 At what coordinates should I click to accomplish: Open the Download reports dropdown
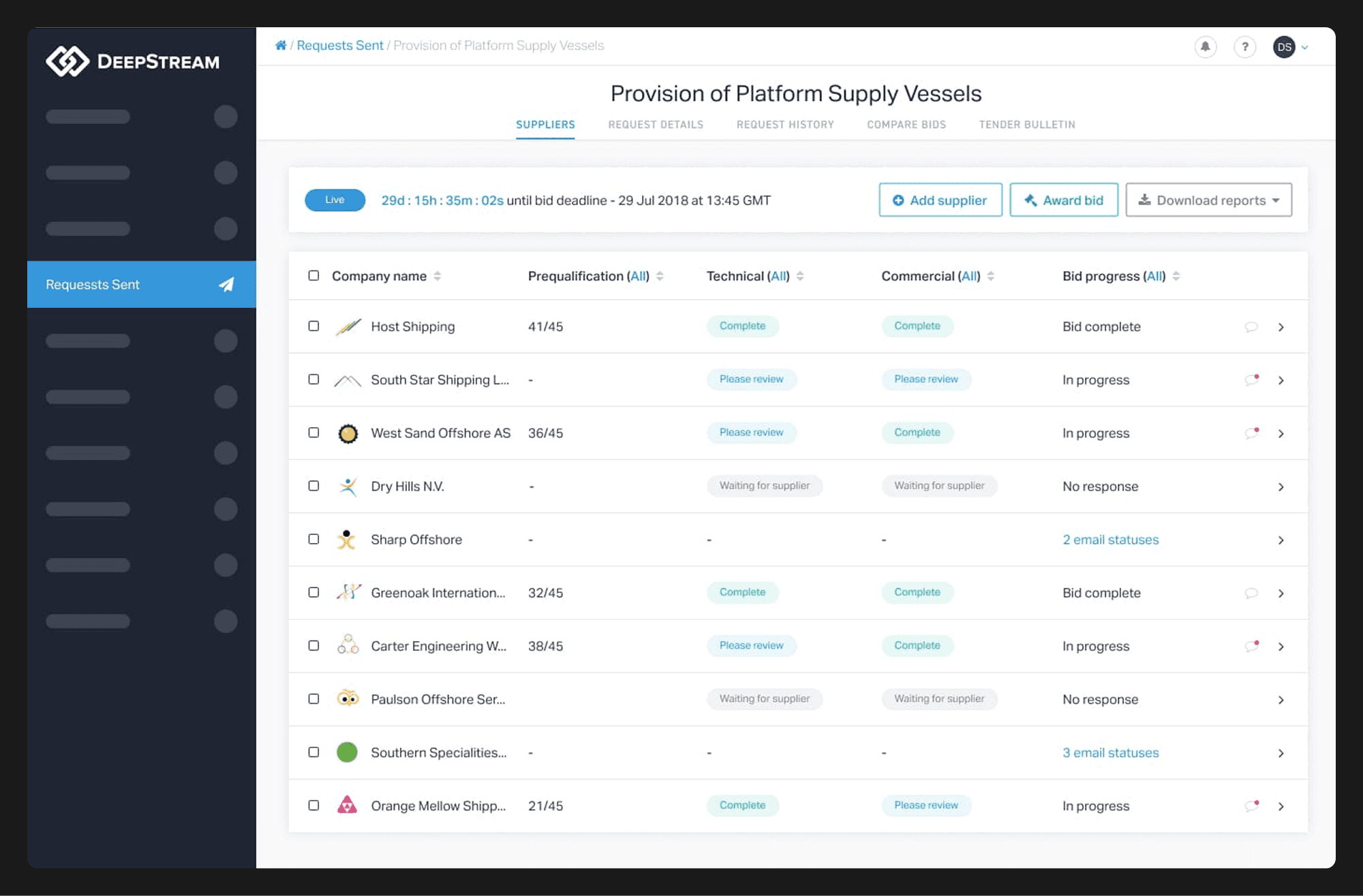tap(1208, 200)
